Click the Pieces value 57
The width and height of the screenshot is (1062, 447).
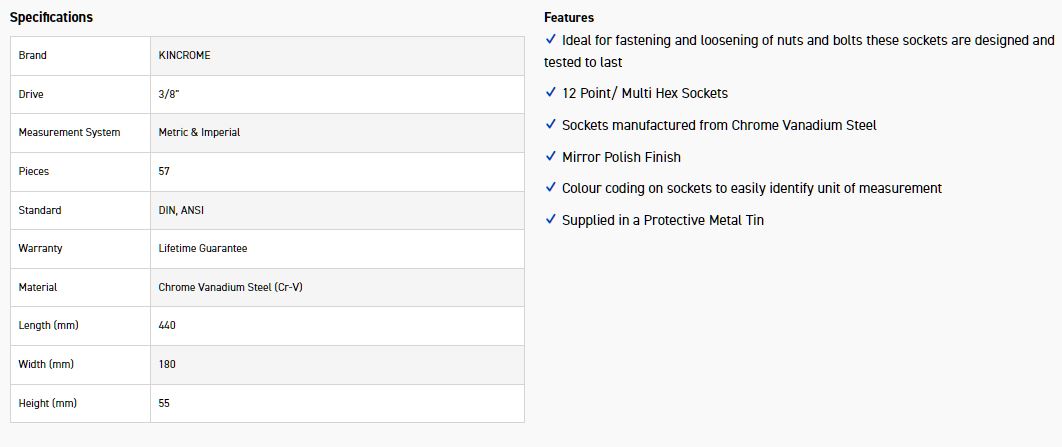164,171
